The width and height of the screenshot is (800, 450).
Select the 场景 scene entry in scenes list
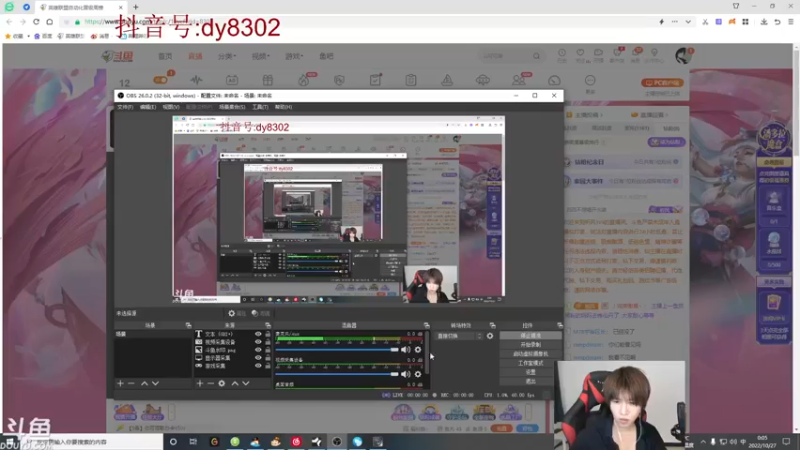[x=153, y=334]
